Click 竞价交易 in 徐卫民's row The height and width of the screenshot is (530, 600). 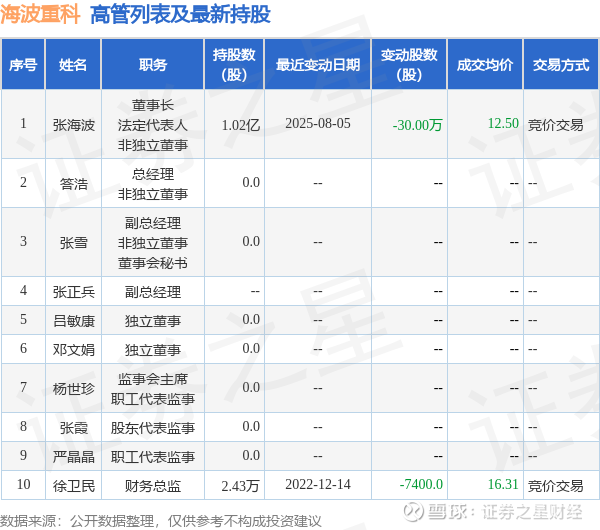click(556, 486)
